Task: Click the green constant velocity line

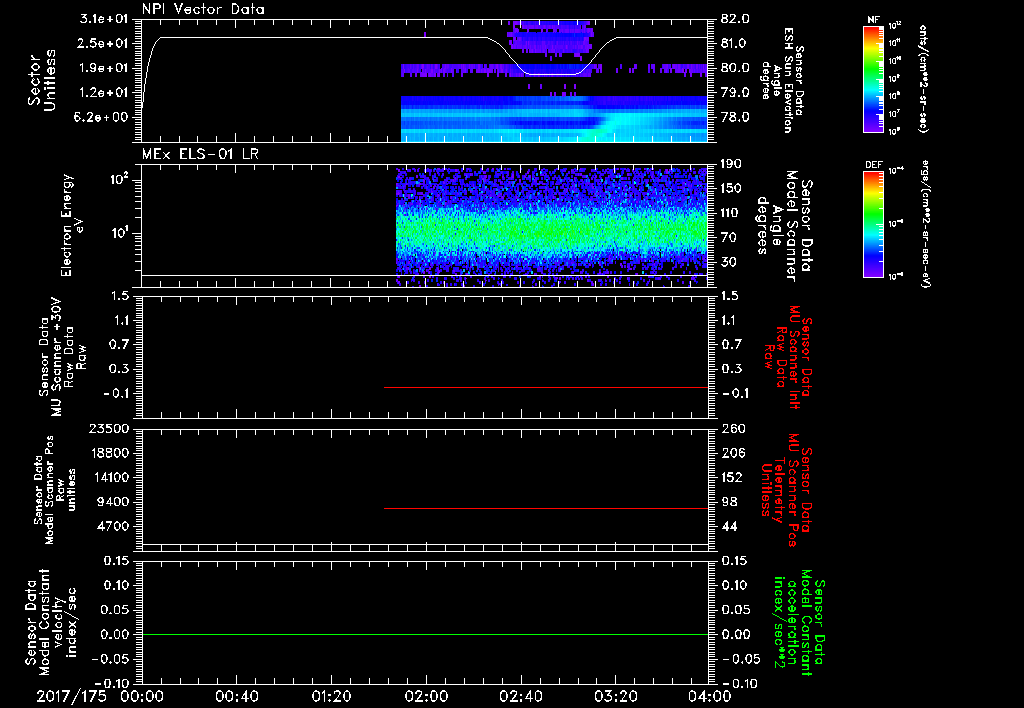Action: coord(425,634)
